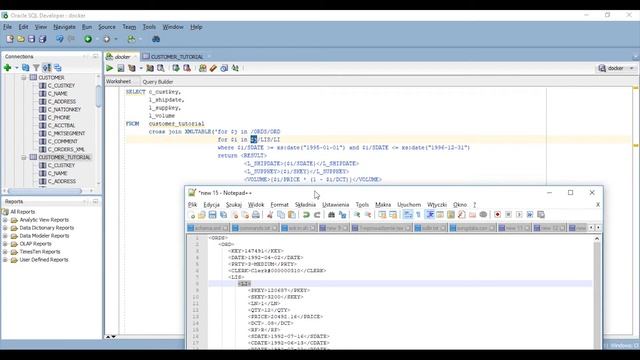The image size is (640, 360).
Task: Select C_ORDERS_XML column under CUSTOMER
Action: tap(66, 149)
